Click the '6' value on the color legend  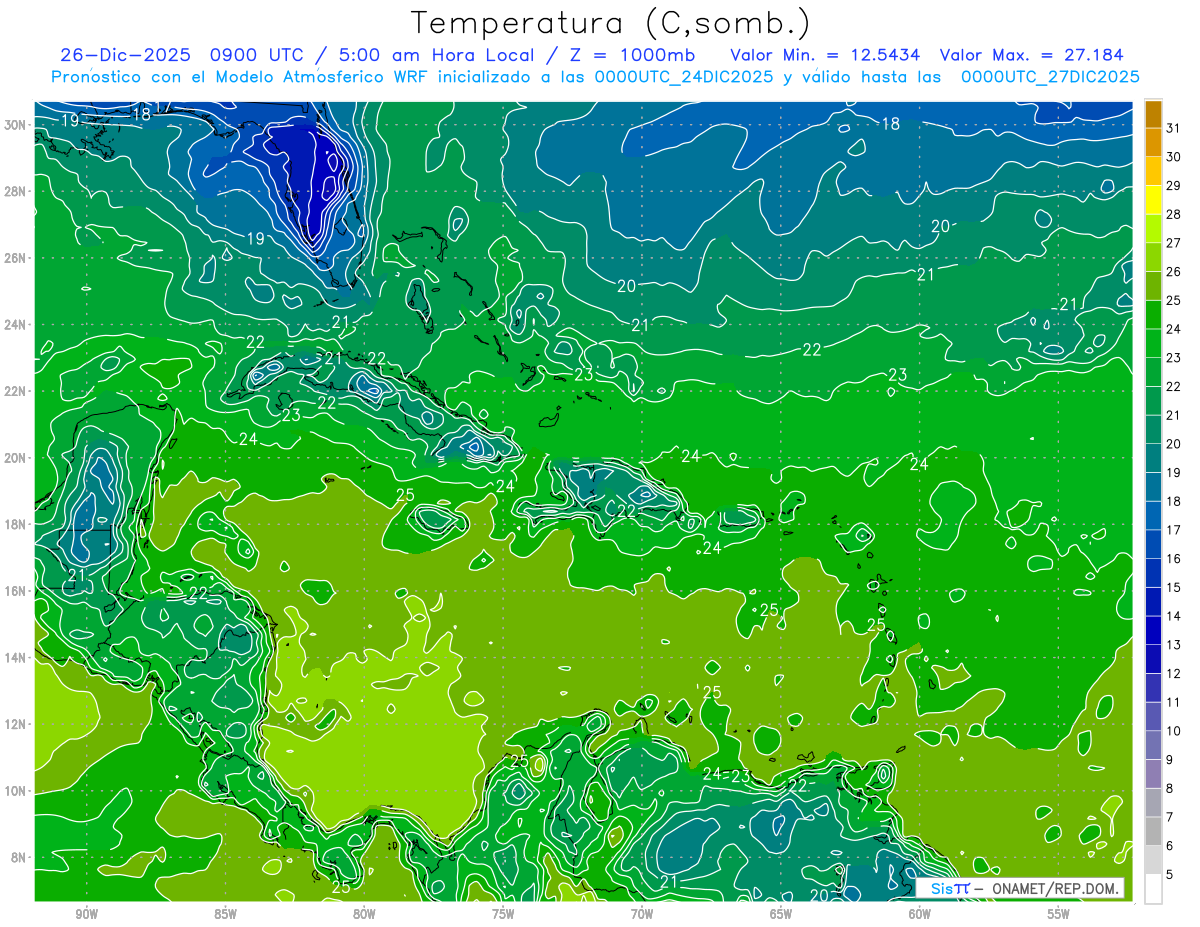coord(1169,846)
